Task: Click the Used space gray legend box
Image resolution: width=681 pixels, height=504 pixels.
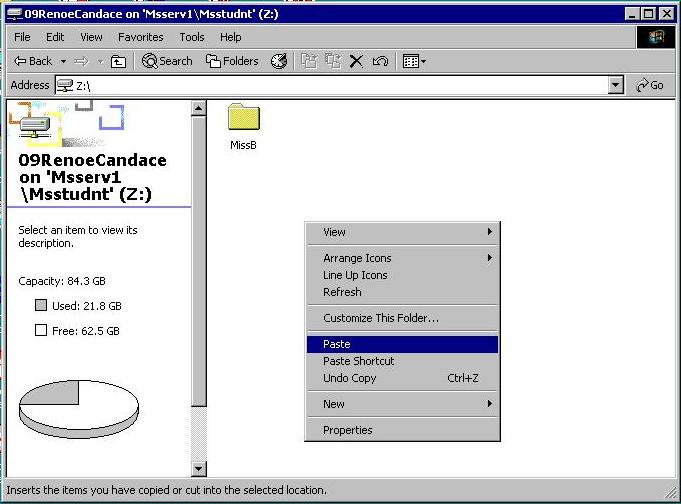Action: coord(41,305)
